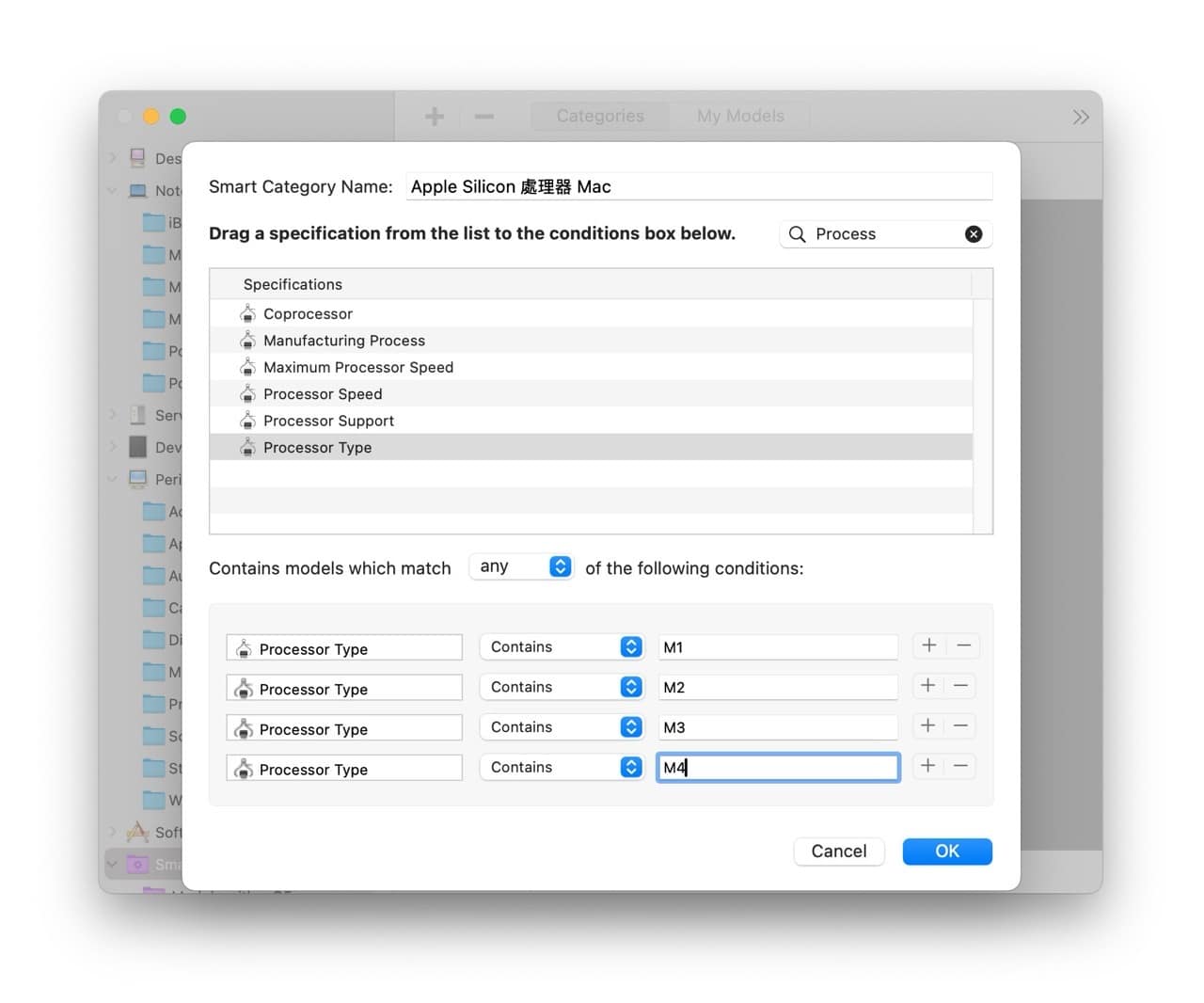Viewport: 1204px width, 1003px height.
Task: Click the plus toolbar button in main window
Action: coord(435,117)
